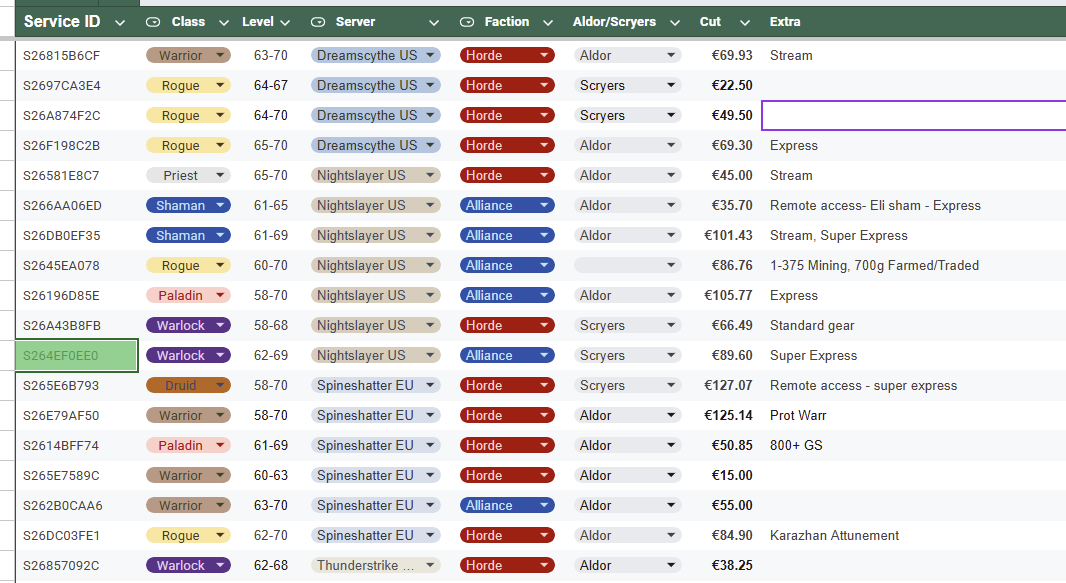
Task: Select the level cell 60-63
Action: [271, 475]
